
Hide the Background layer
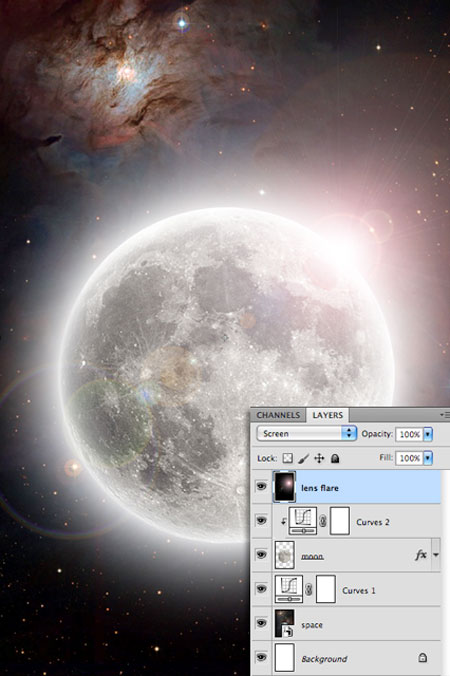point(261,657)
